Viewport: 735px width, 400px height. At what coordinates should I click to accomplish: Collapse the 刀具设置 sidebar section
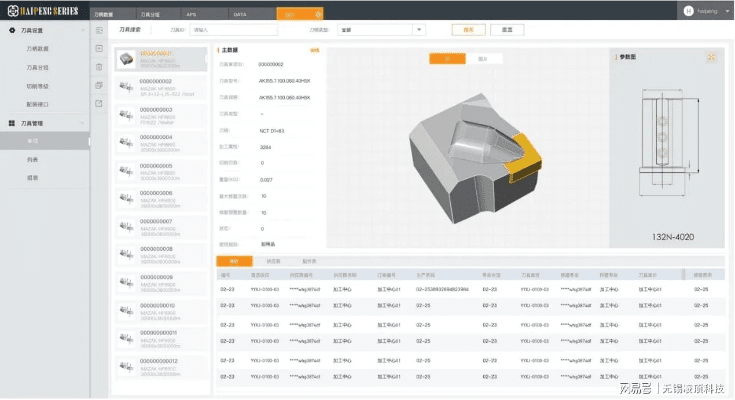[82, 30]
